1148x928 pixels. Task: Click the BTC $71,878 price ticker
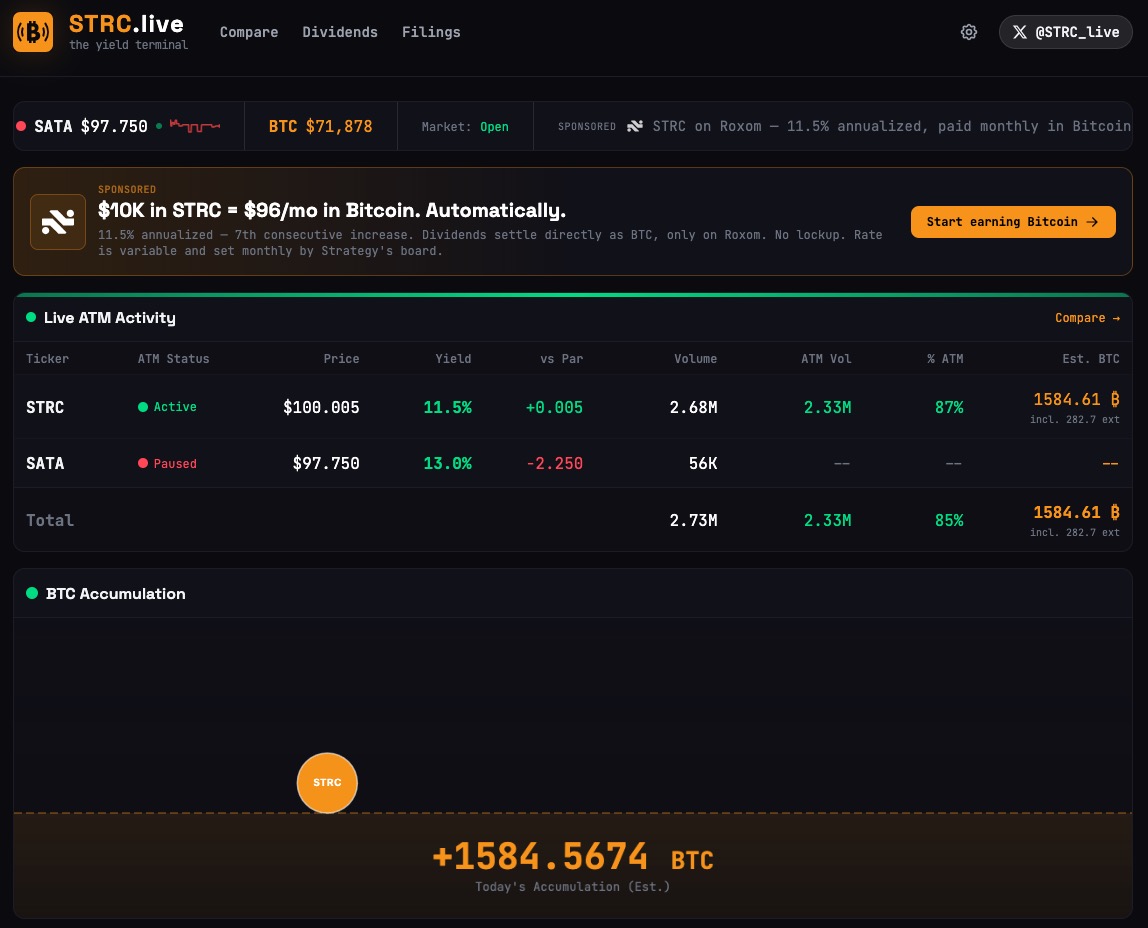pyautogui.click(x=320, y=126)
